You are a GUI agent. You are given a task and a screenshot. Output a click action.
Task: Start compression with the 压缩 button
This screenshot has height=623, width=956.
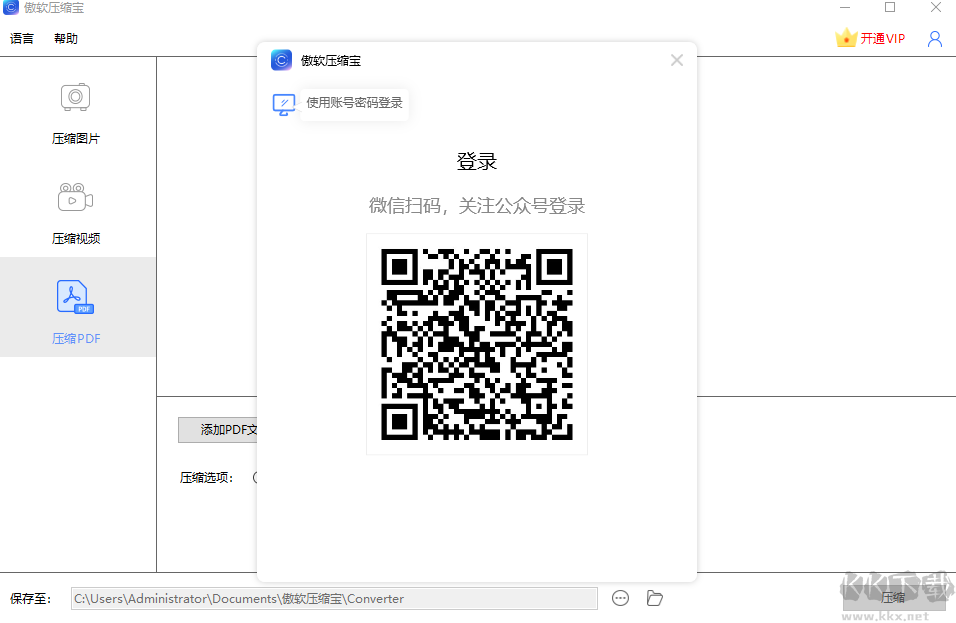[x=894, y=597]
